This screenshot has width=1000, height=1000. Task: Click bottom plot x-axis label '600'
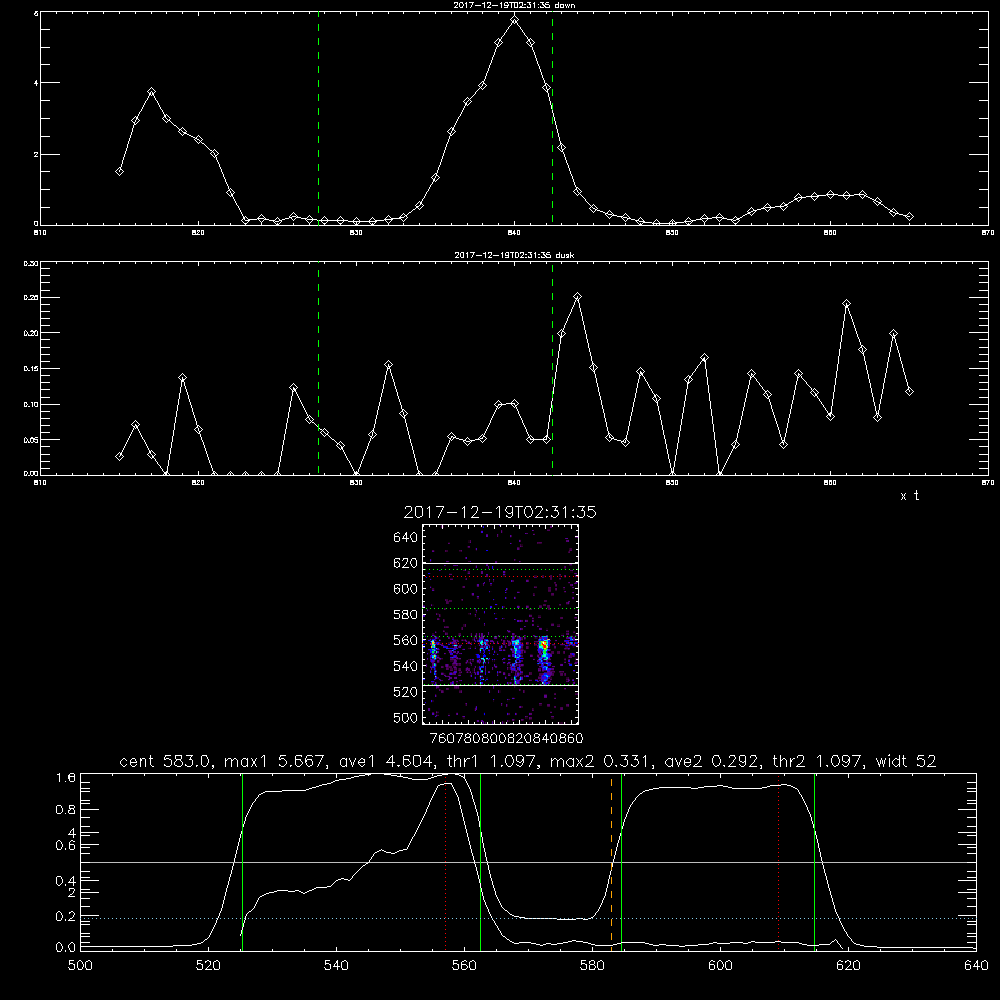[x=720, y=966]
